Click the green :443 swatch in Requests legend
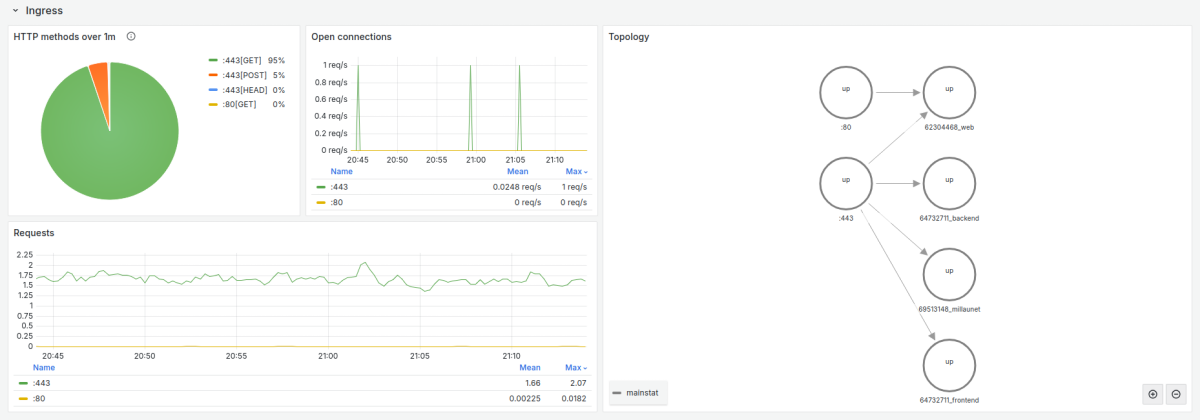 coord(24,383)
